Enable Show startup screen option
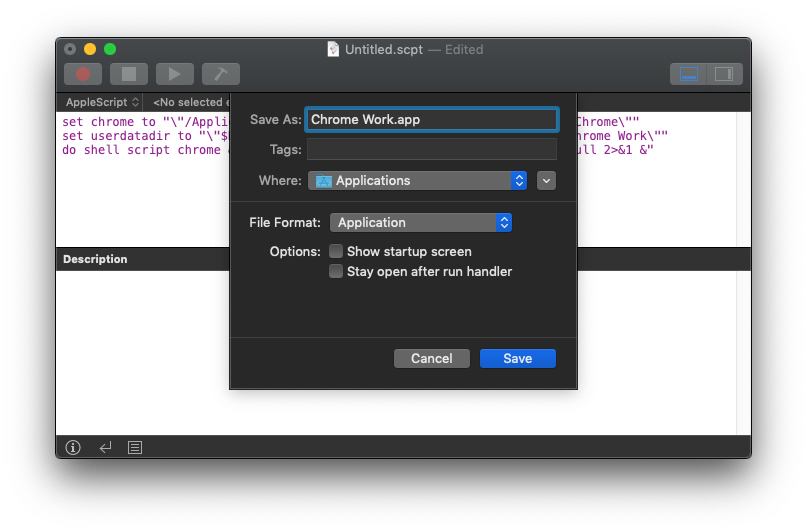The height and width of the screenshot is (532, 807). (x=336, y=251)
